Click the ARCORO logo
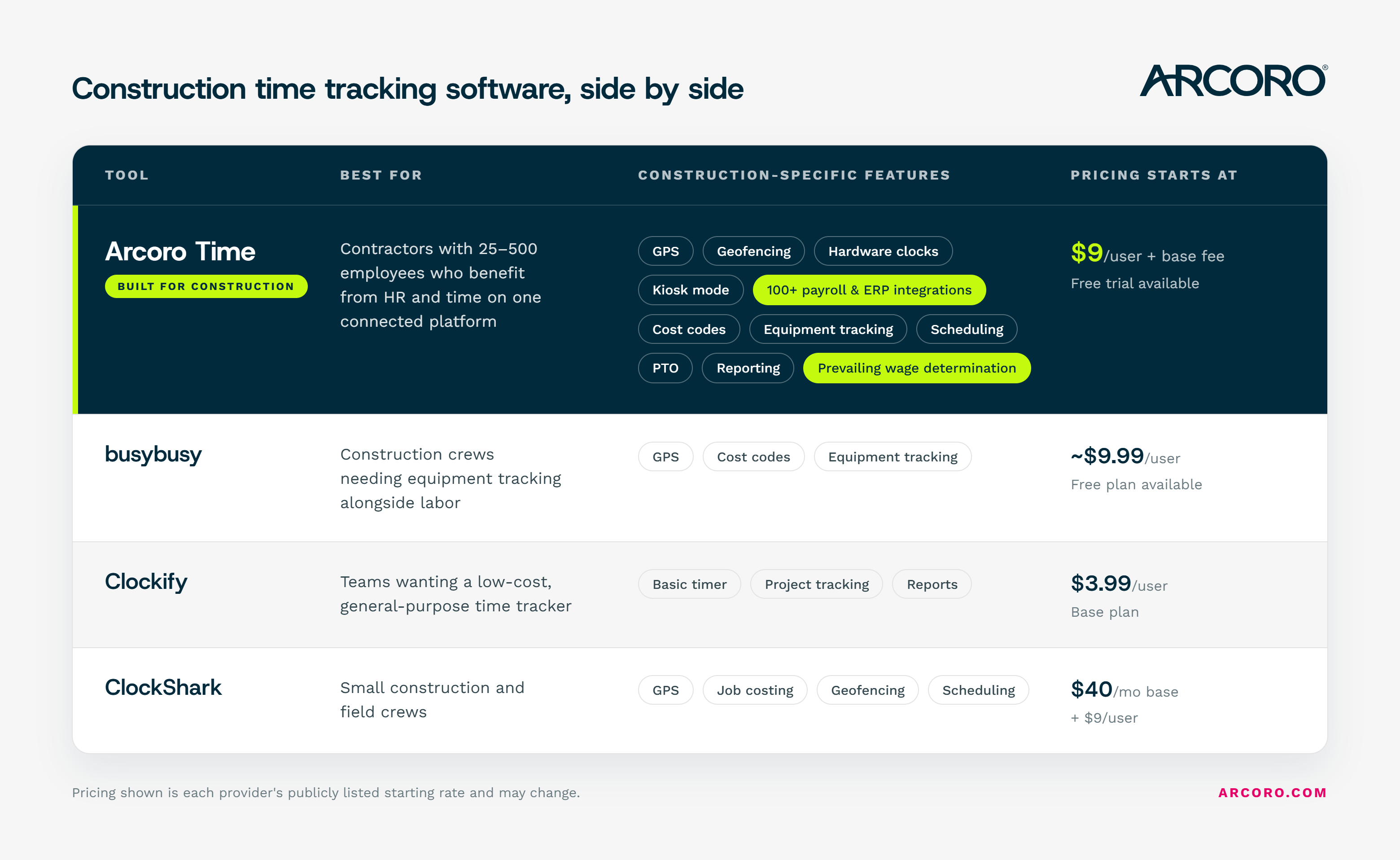 click(x=1234, y=81)
